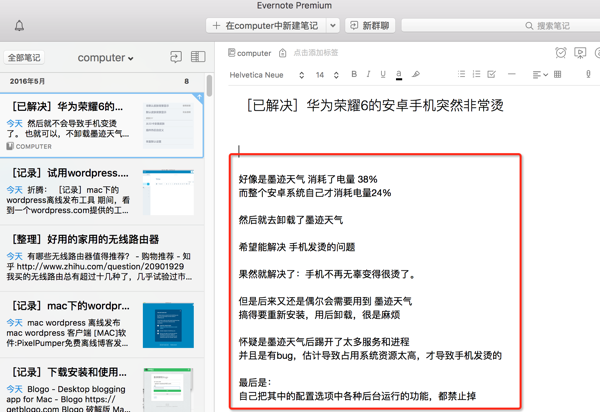Open note 好用的家用的无线路由器
Viewport: 600px width, 412px height.
101,258
